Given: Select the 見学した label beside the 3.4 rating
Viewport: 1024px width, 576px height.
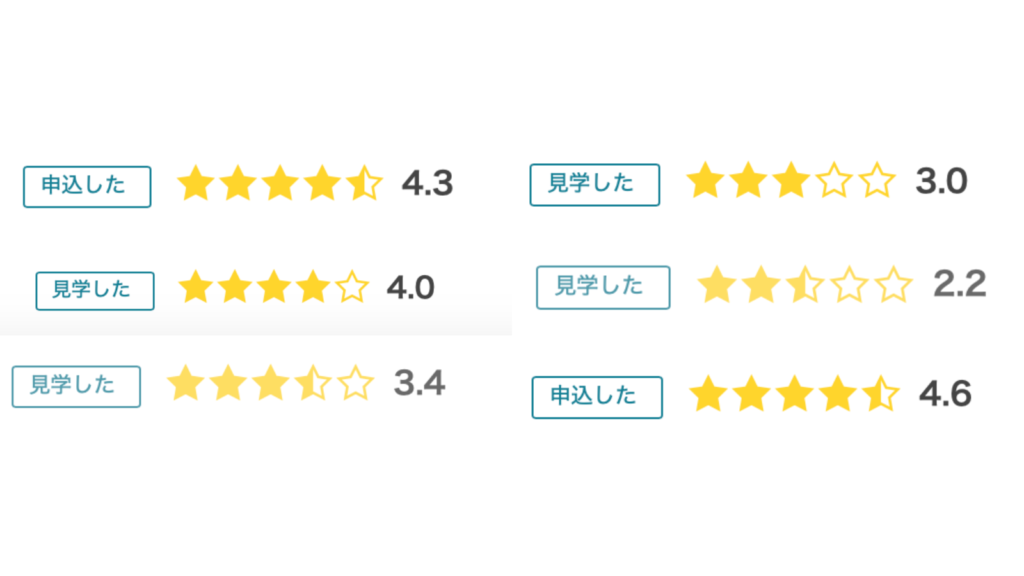Looking at the screenshot, I should pyautogui.click(x=76, y=387).
